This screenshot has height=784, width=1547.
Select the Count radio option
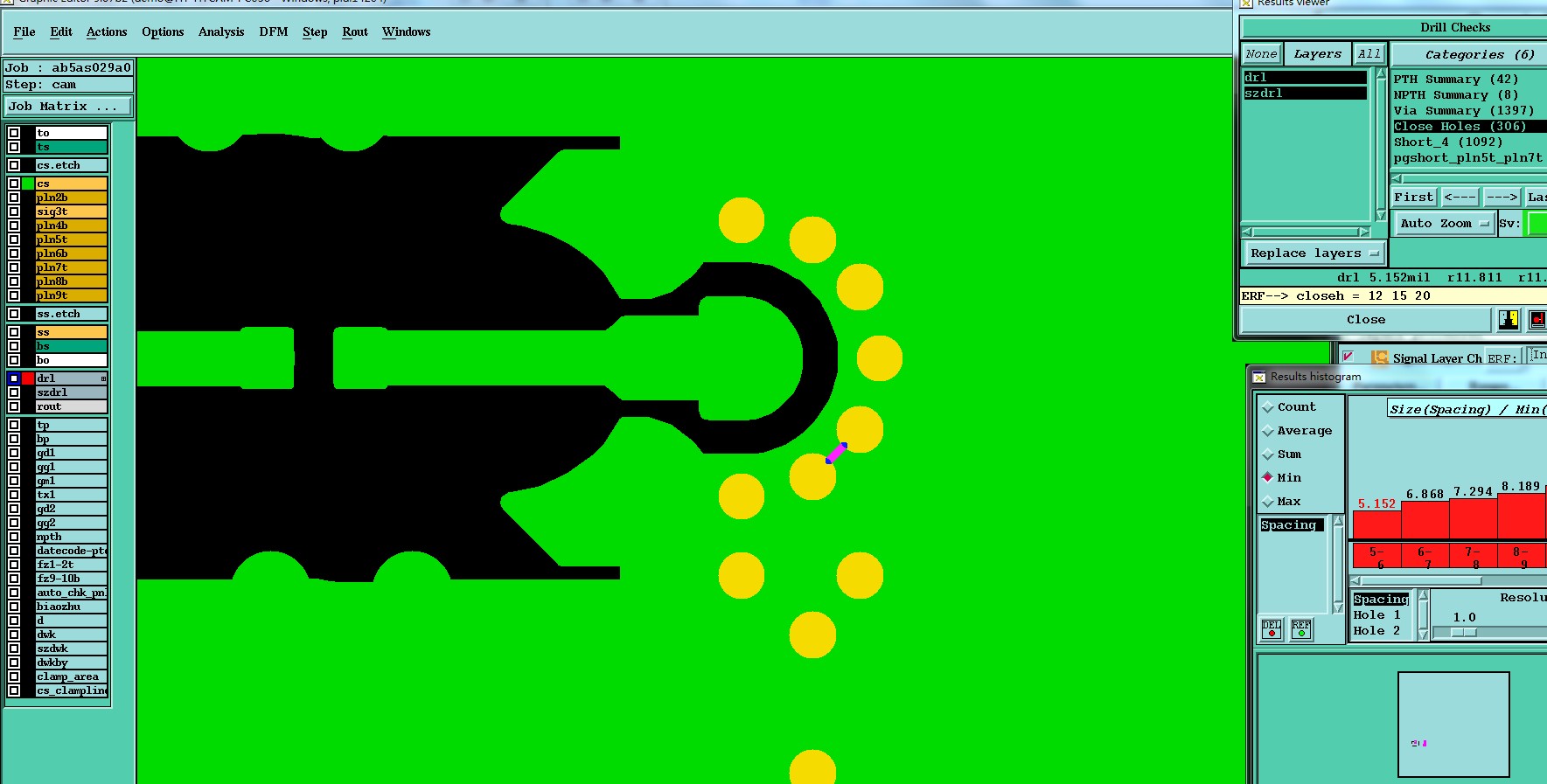click(1268, 407)
